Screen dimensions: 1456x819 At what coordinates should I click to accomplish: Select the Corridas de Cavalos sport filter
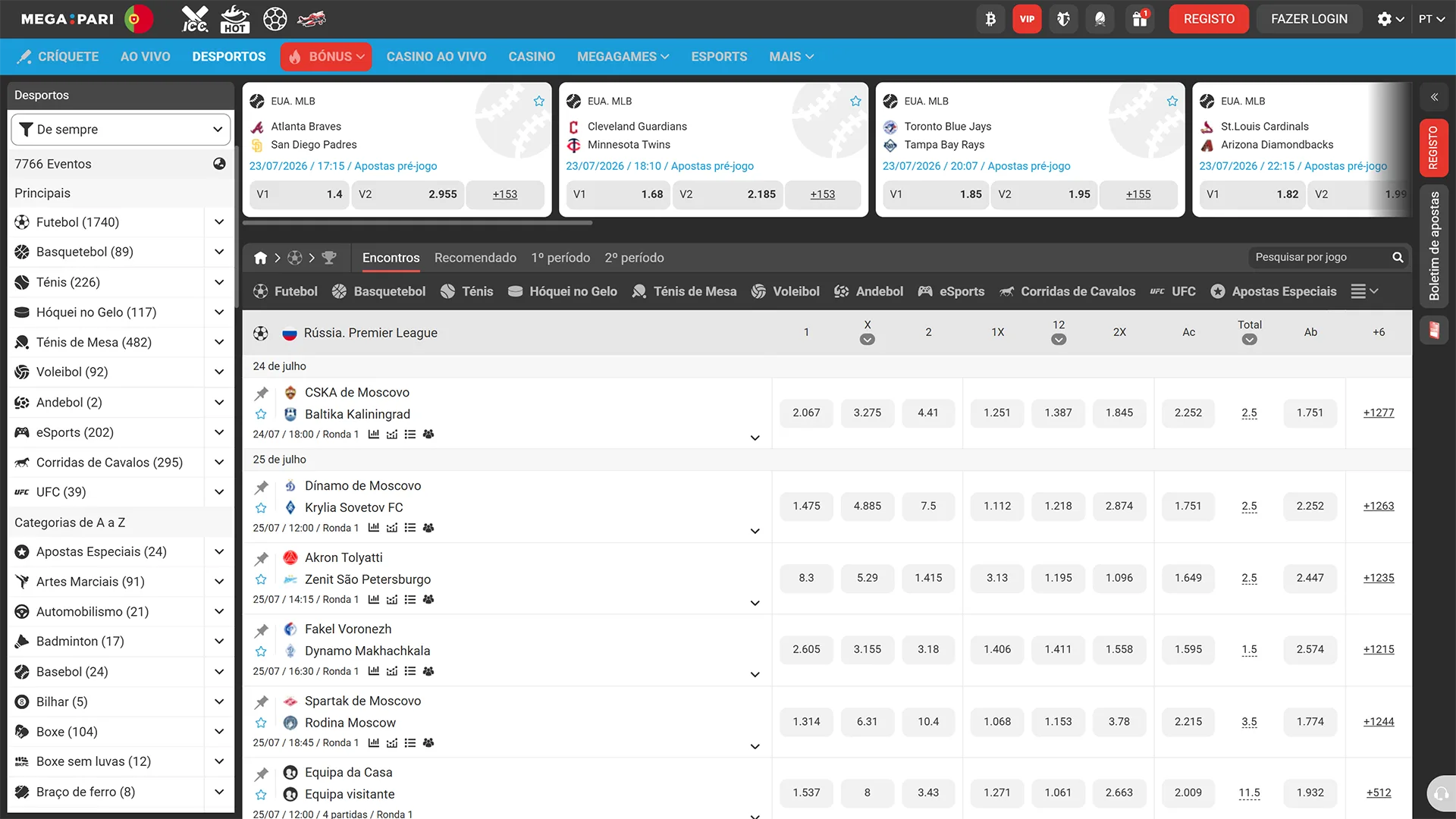pyautogui.click(x=1067, y=291)
